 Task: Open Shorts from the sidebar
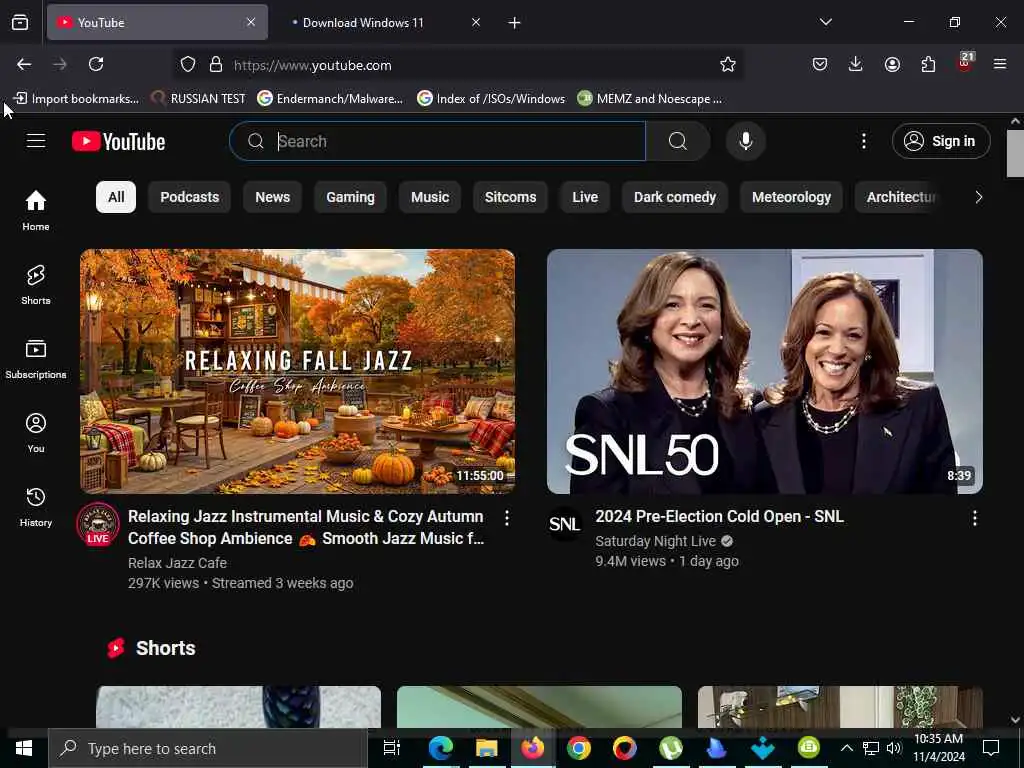click(36, 284)
